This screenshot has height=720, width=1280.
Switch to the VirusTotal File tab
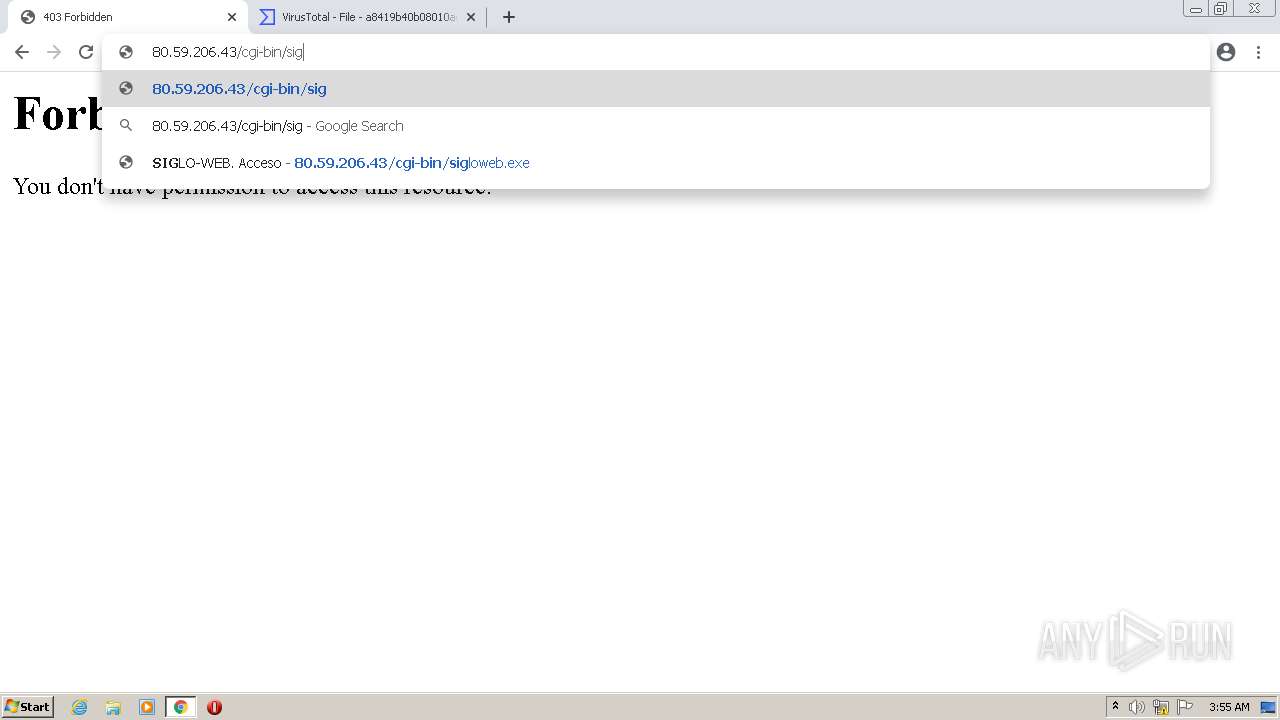pos(367,17)
